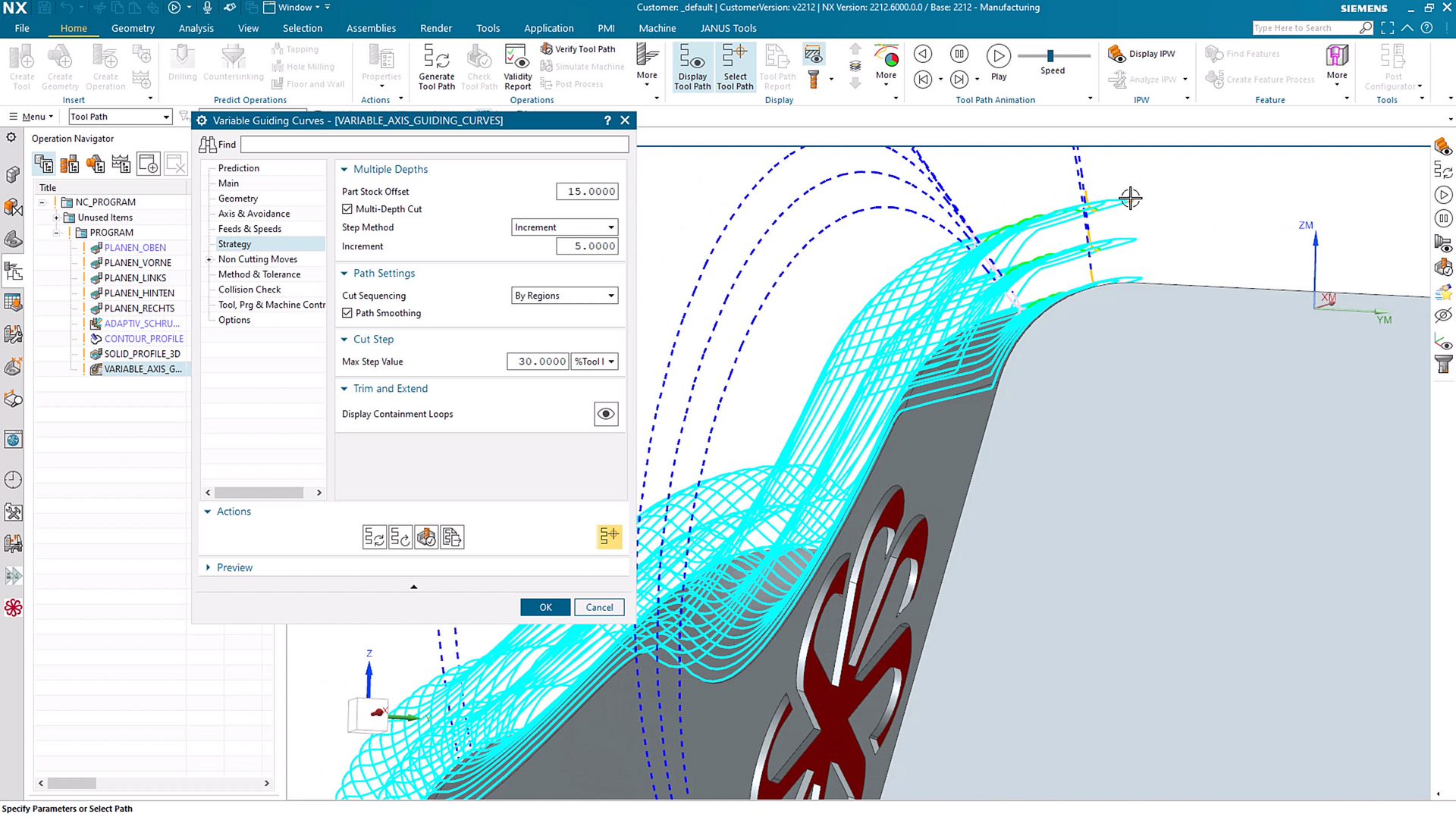Open Machining Method View in navigator

(121, 164)
